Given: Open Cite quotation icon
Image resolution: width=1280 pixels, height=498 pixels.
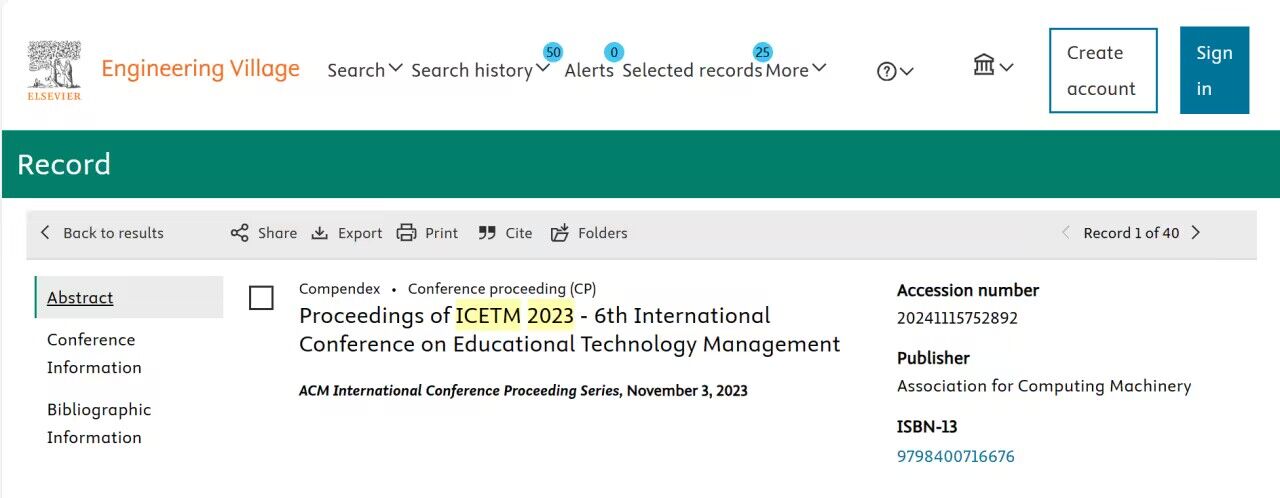Looking at the screenshot, I should tap(487, 233).
